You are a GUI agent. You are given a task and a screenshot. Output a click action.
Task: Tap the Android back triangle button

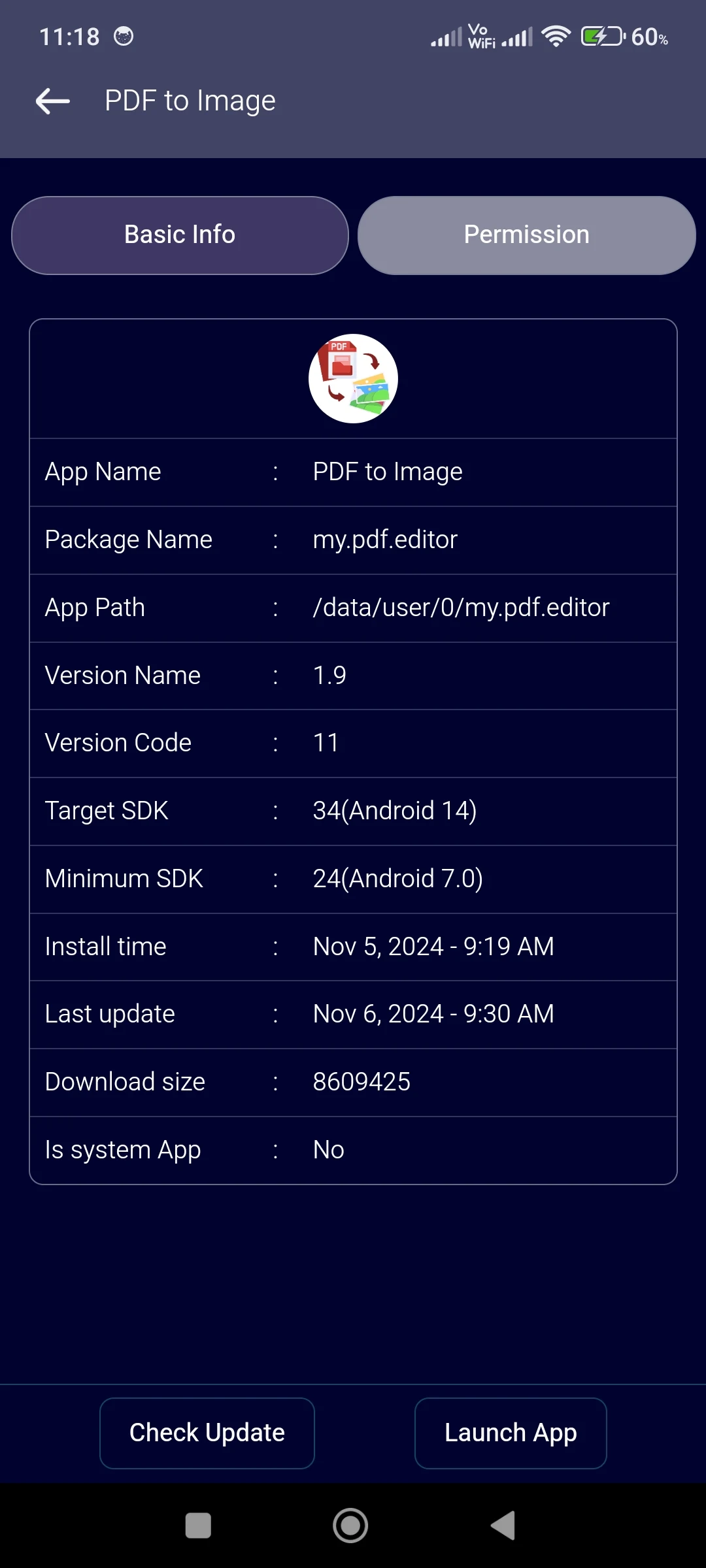(503, 1526)
